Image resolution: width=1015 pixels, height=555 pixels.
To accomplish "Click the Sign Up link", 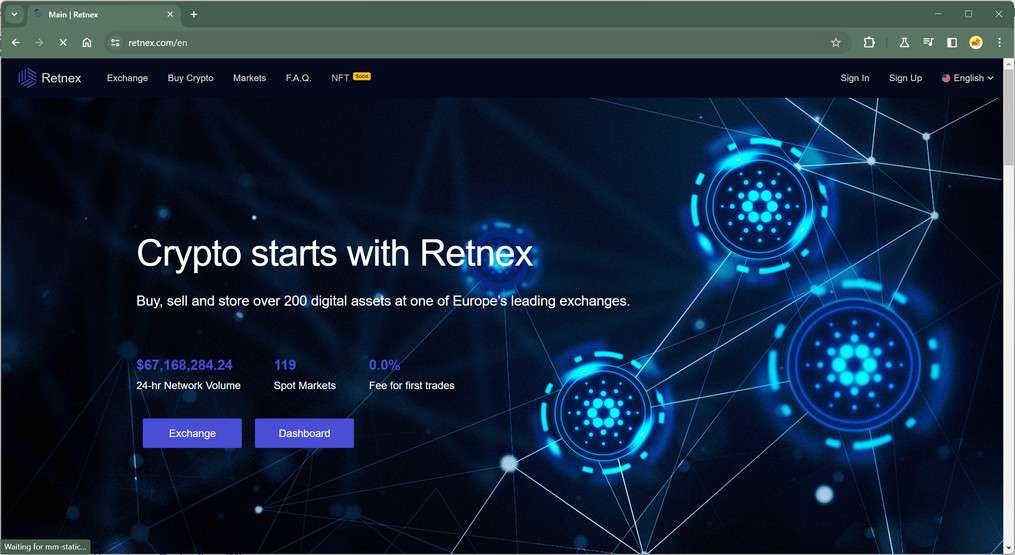I will 905,78.
